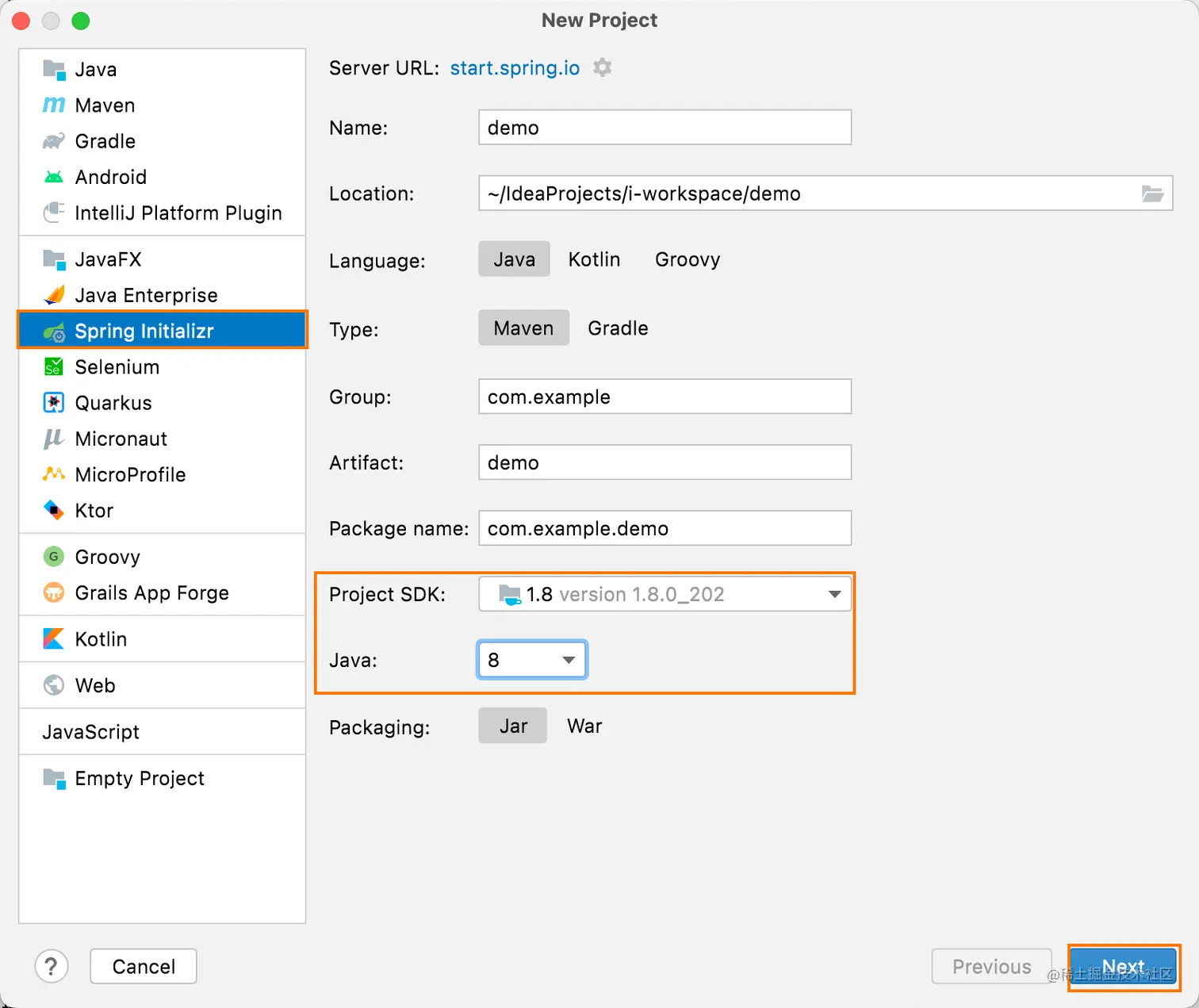This screenshot has height=1008, width=1199.
Task: Choose the Selenium icon in the list
Action: coord(54,367)
